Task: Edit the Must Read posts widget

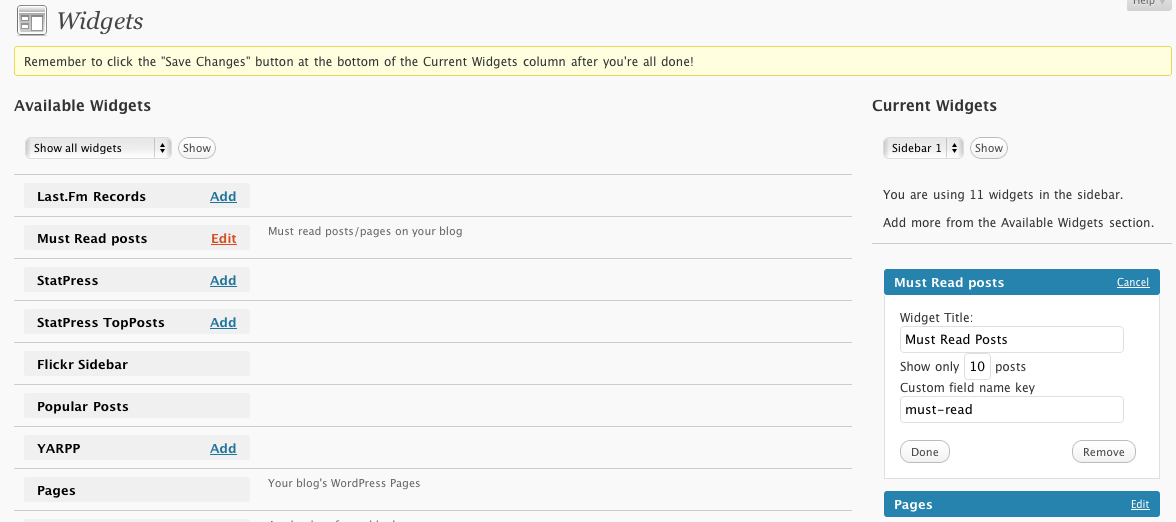Action: tap(224, 238)
